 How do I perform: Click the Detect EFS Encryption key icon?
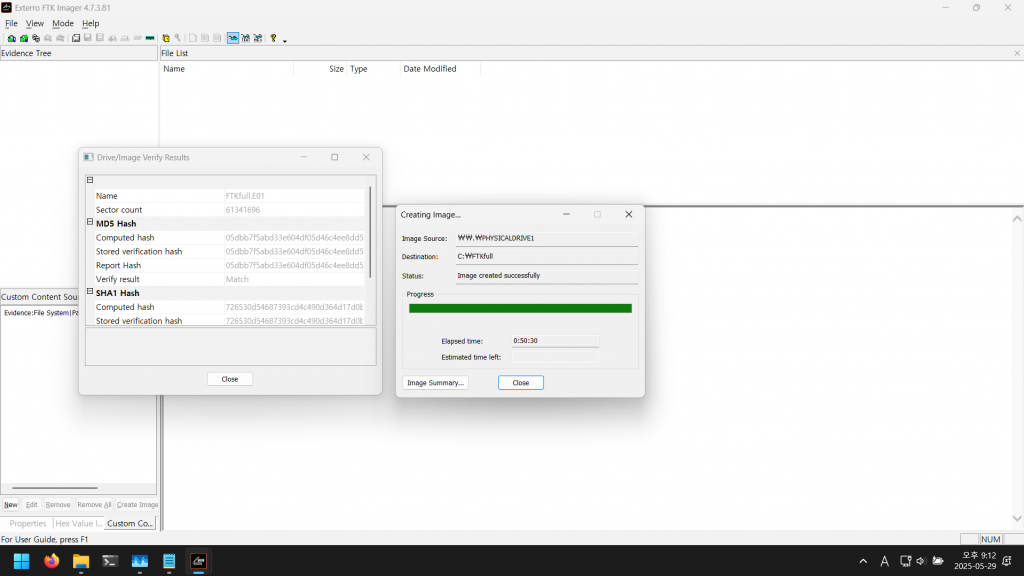178,39
